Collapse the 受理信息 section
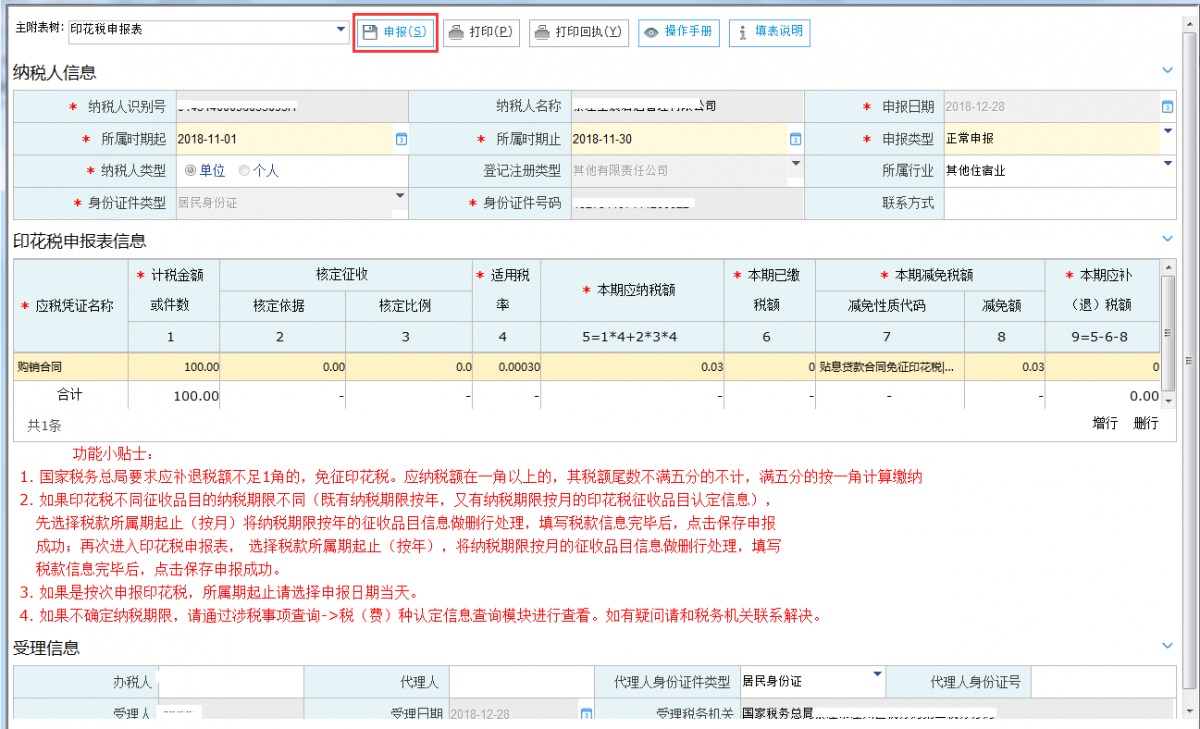The image size is (1200, 729). [1167, 646]
